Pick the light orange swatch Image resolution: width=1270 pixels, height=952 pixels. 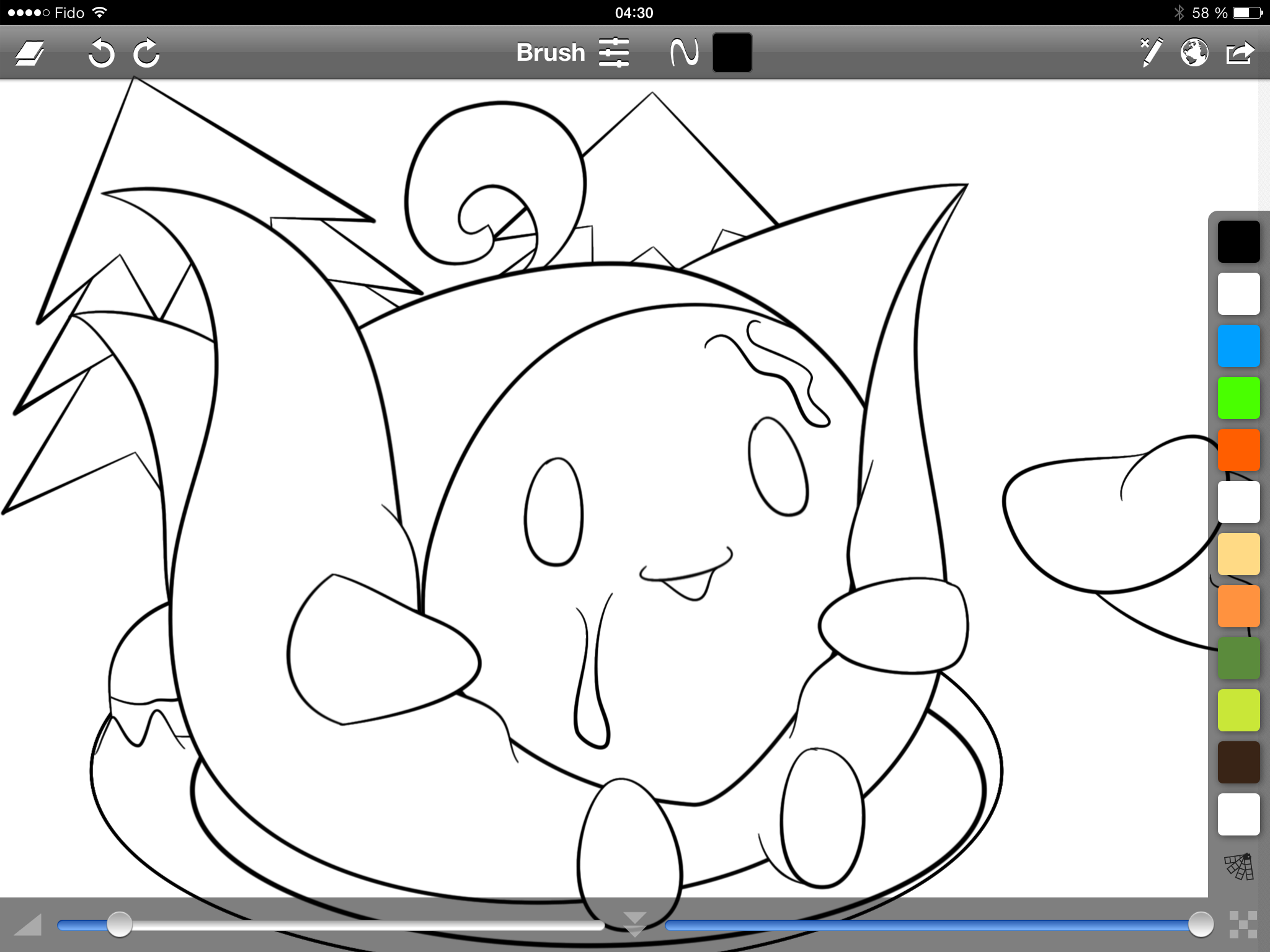1239,606
